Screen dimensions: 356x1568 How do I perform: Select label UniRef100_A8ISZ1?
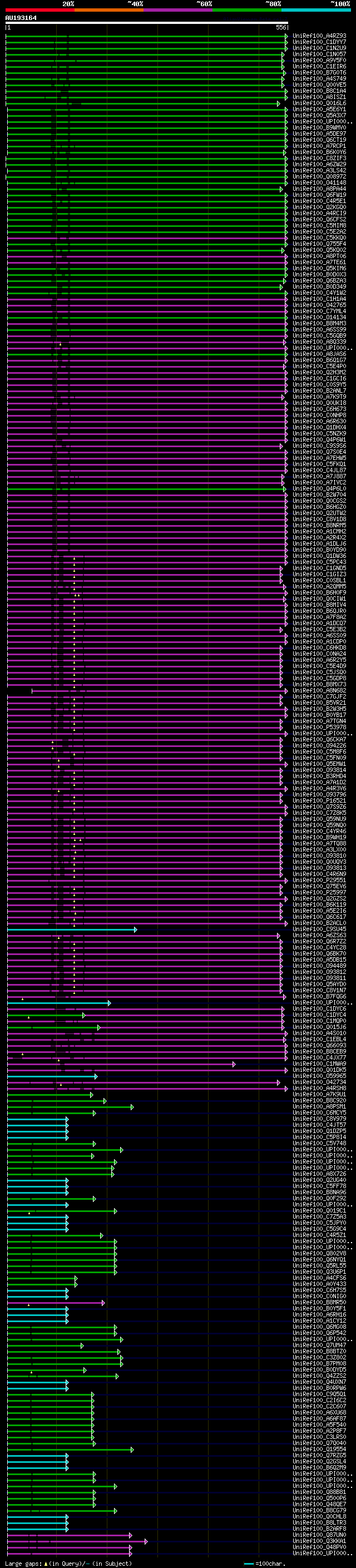point(319,97)
